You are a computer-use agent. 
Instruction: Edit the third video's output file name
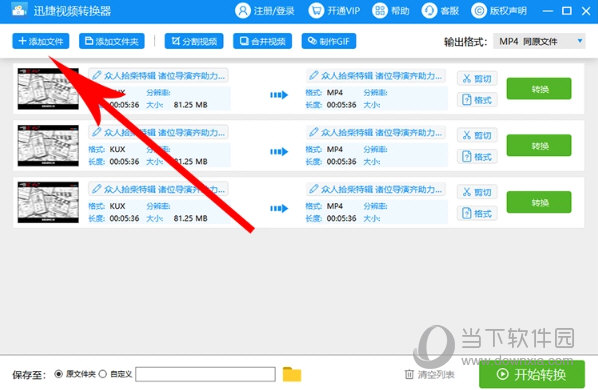(376, 189)
